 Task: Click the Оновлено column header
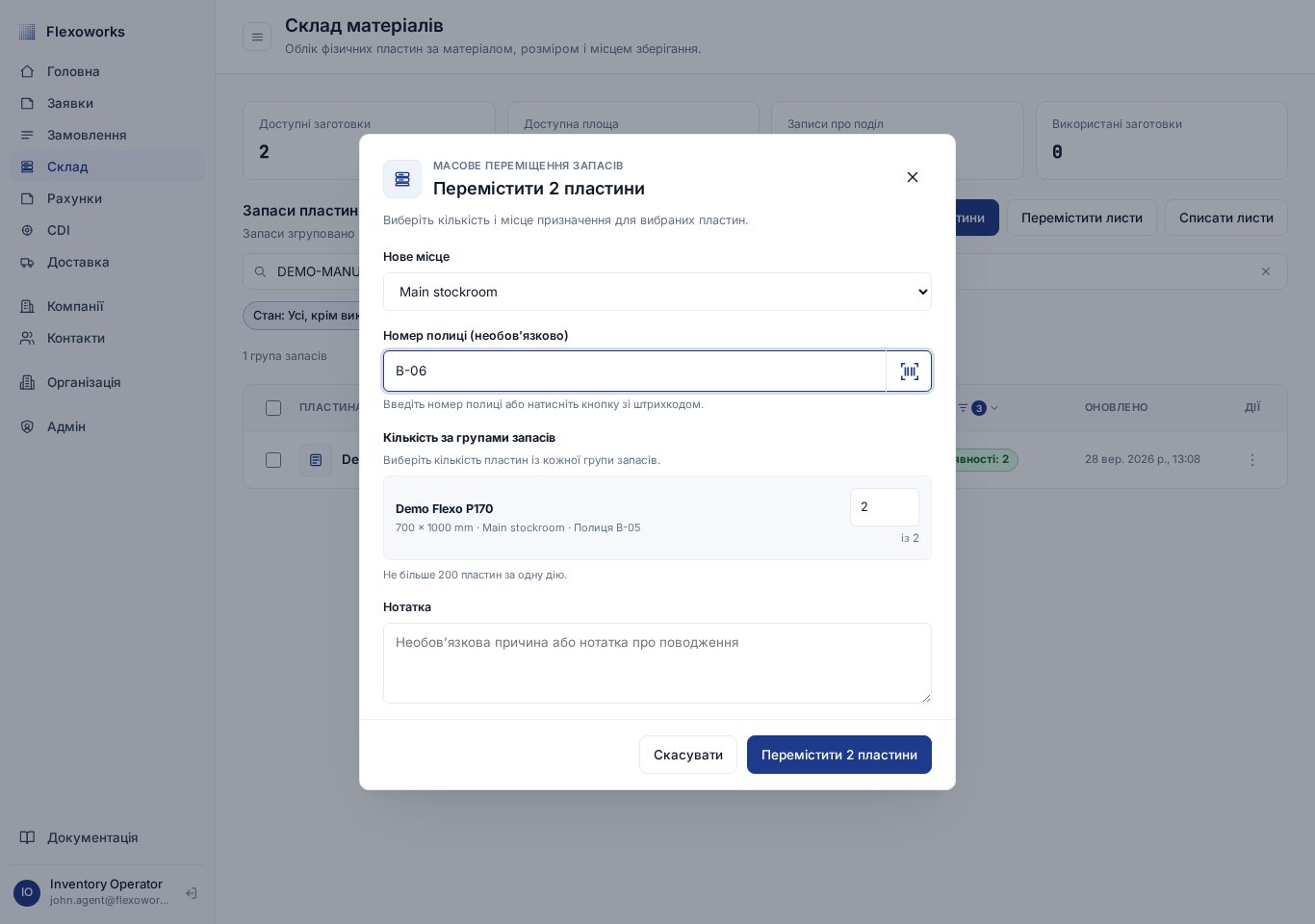click(x=1117, y=408)
